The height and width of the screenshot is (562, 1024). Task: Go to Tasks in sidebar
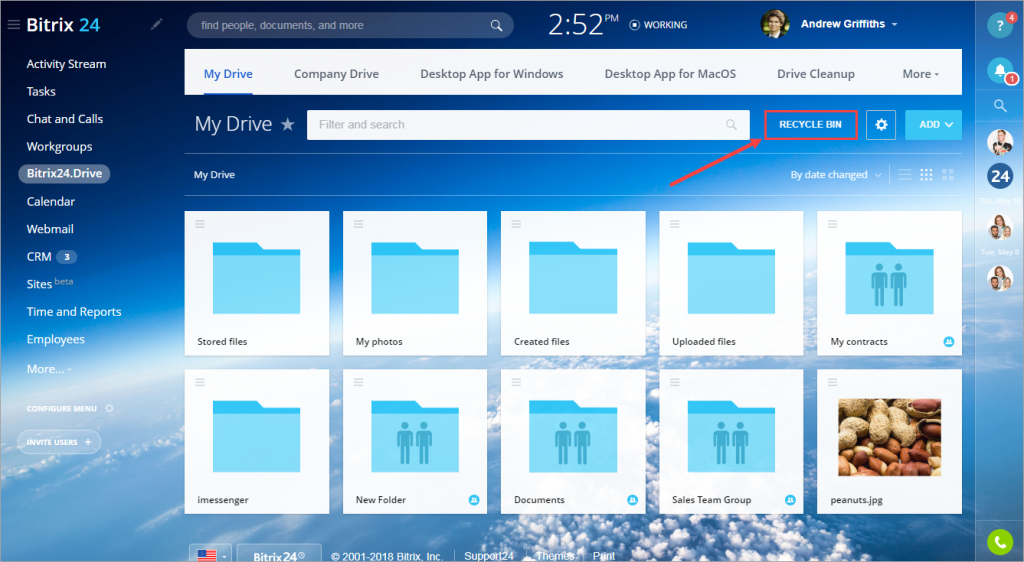coord(40,91)
